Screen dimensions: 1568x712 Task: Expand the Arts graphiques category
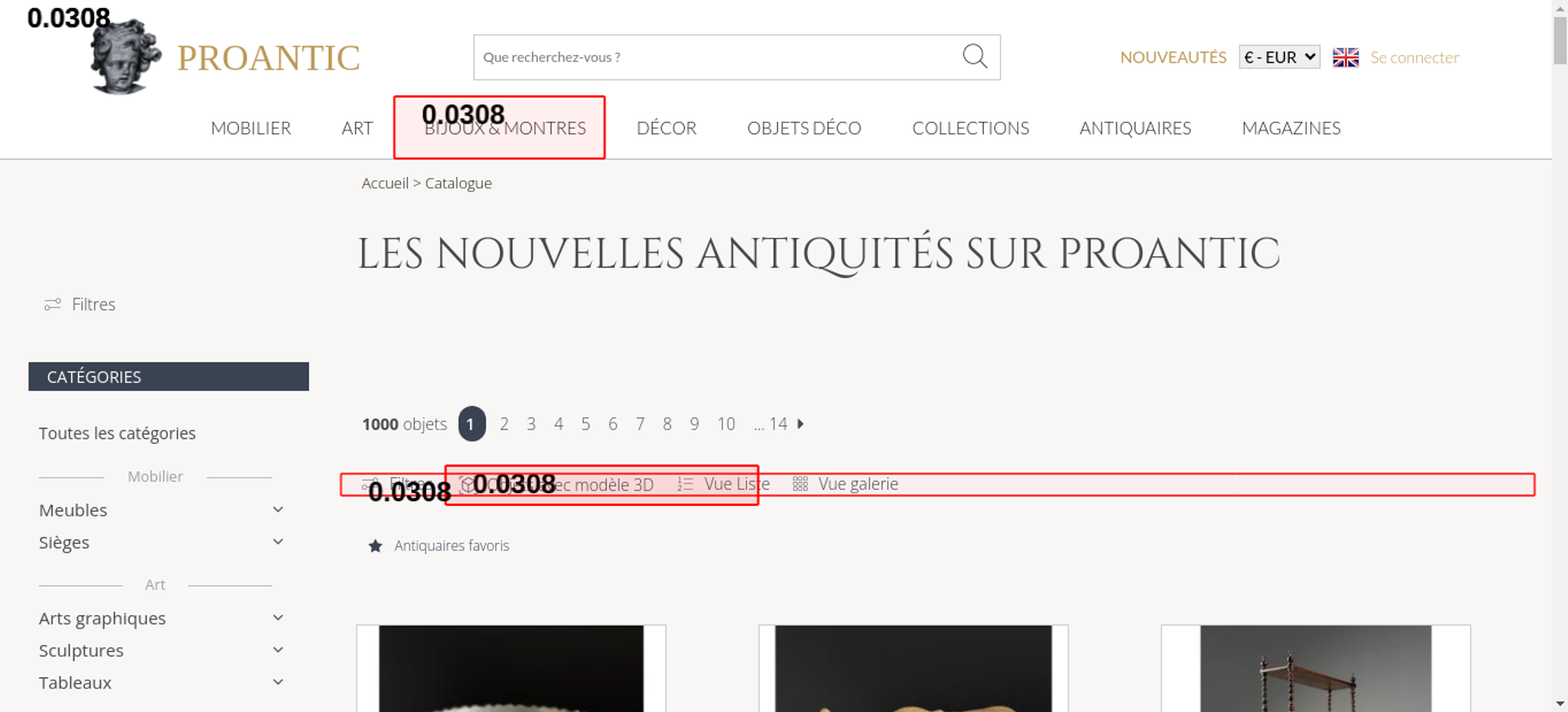click(x=278, y=618)
